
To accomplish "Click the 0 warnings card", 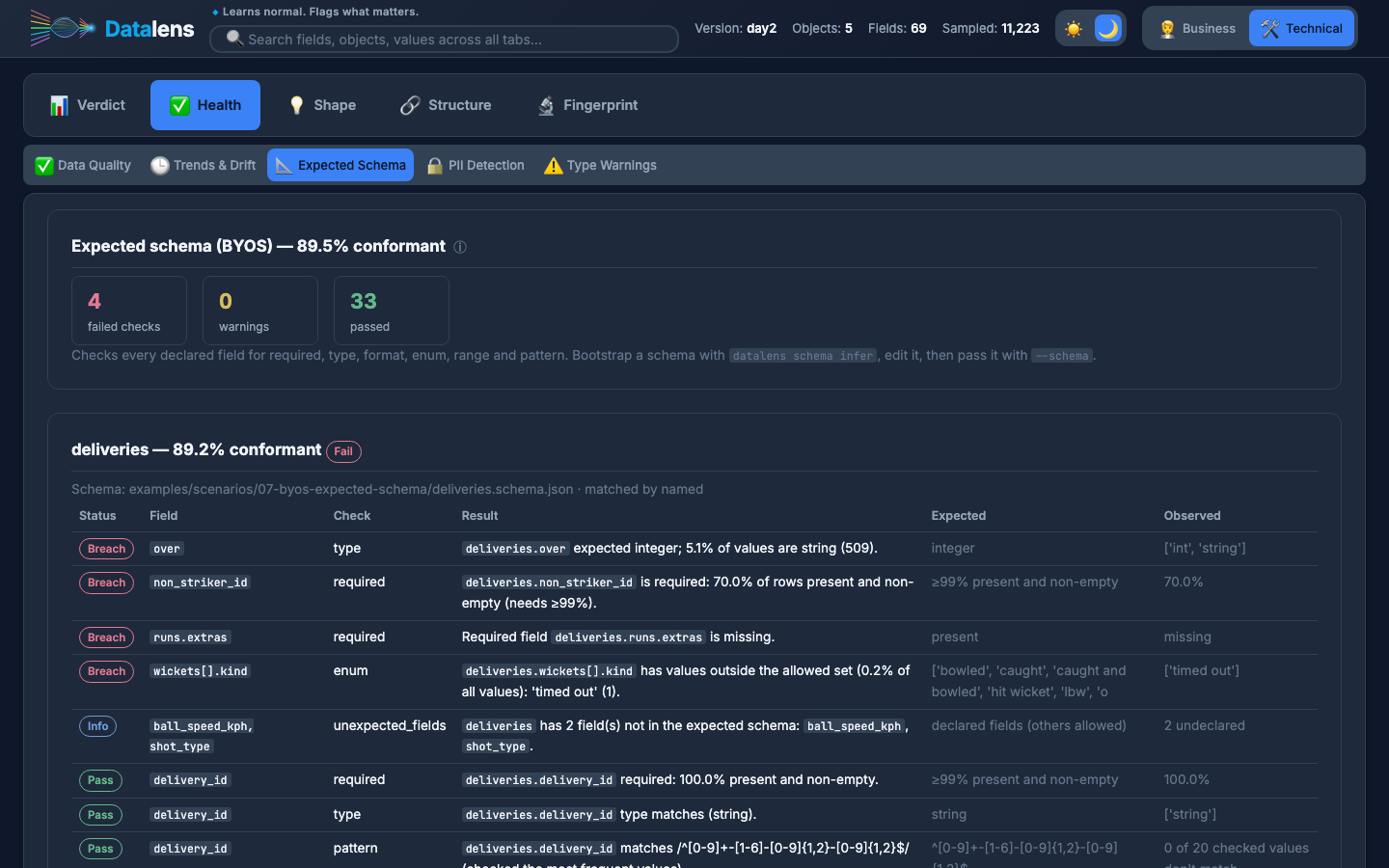I will click(x=260, y=311).
